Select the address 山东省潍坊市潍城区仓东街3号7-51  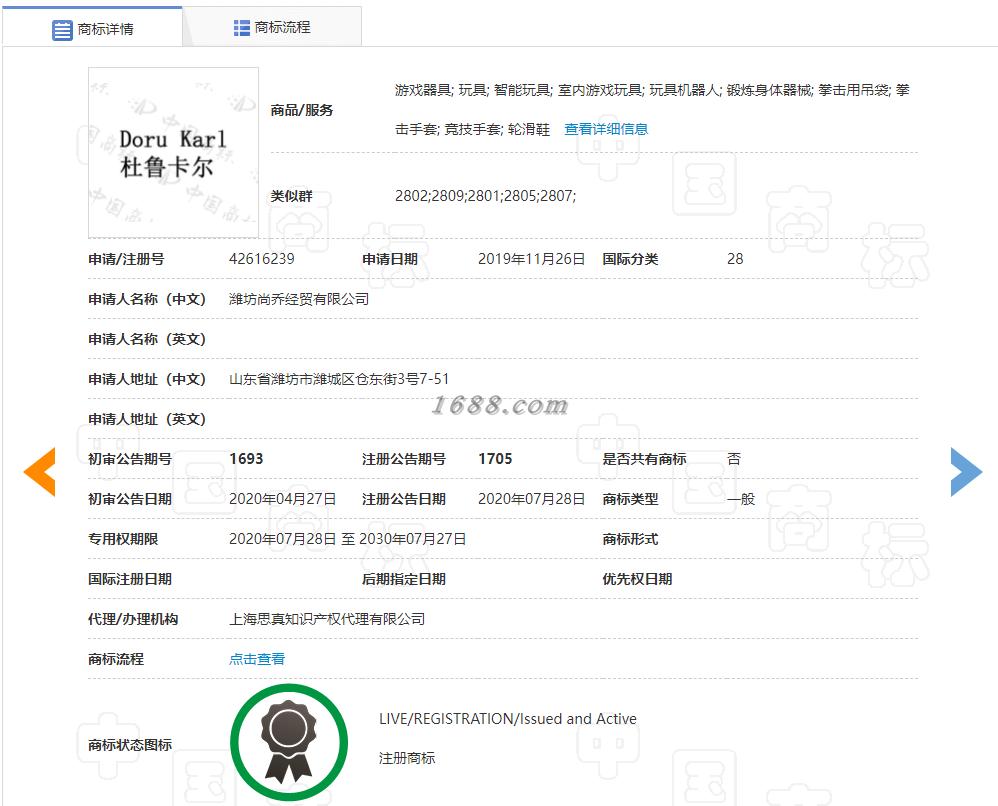click(339, 379)
